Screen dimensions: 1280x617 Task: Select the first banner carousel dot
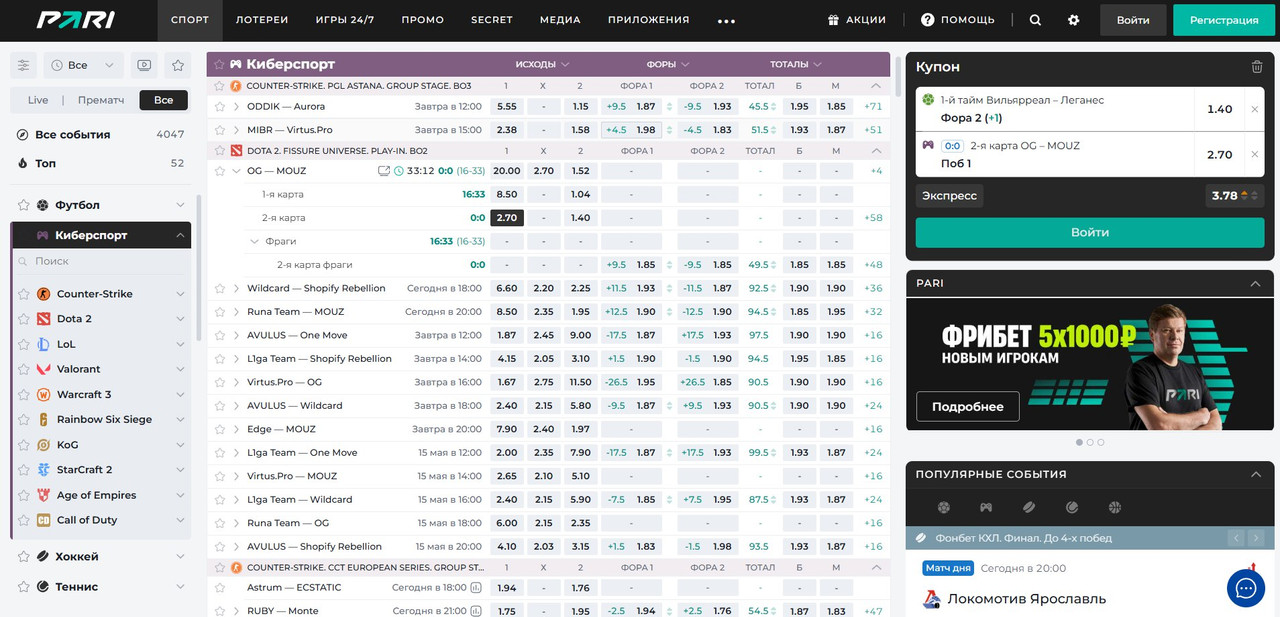pos(1079,442)
